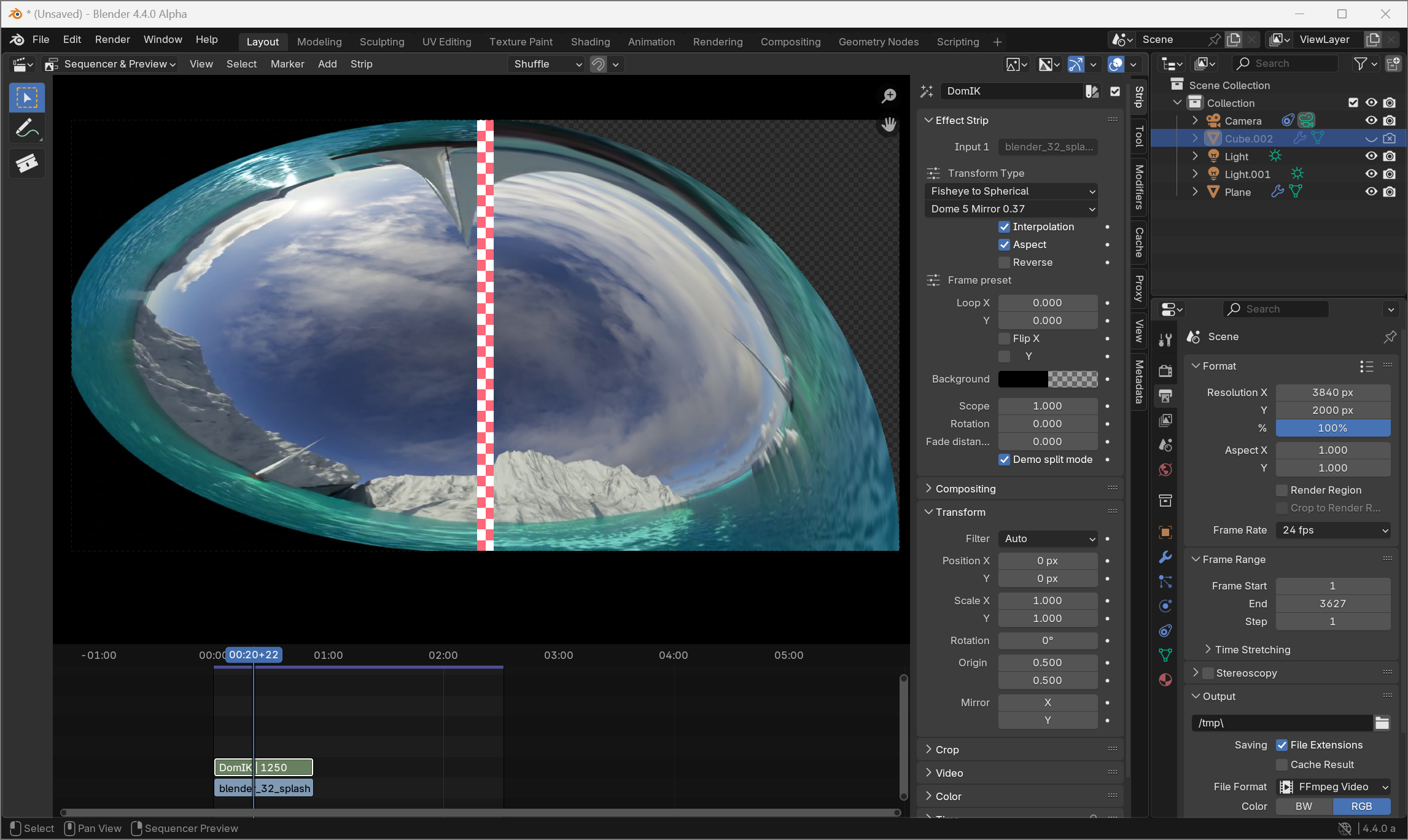
Task: Open the World properties tab icon
Action: click(x=1165, y=470)
